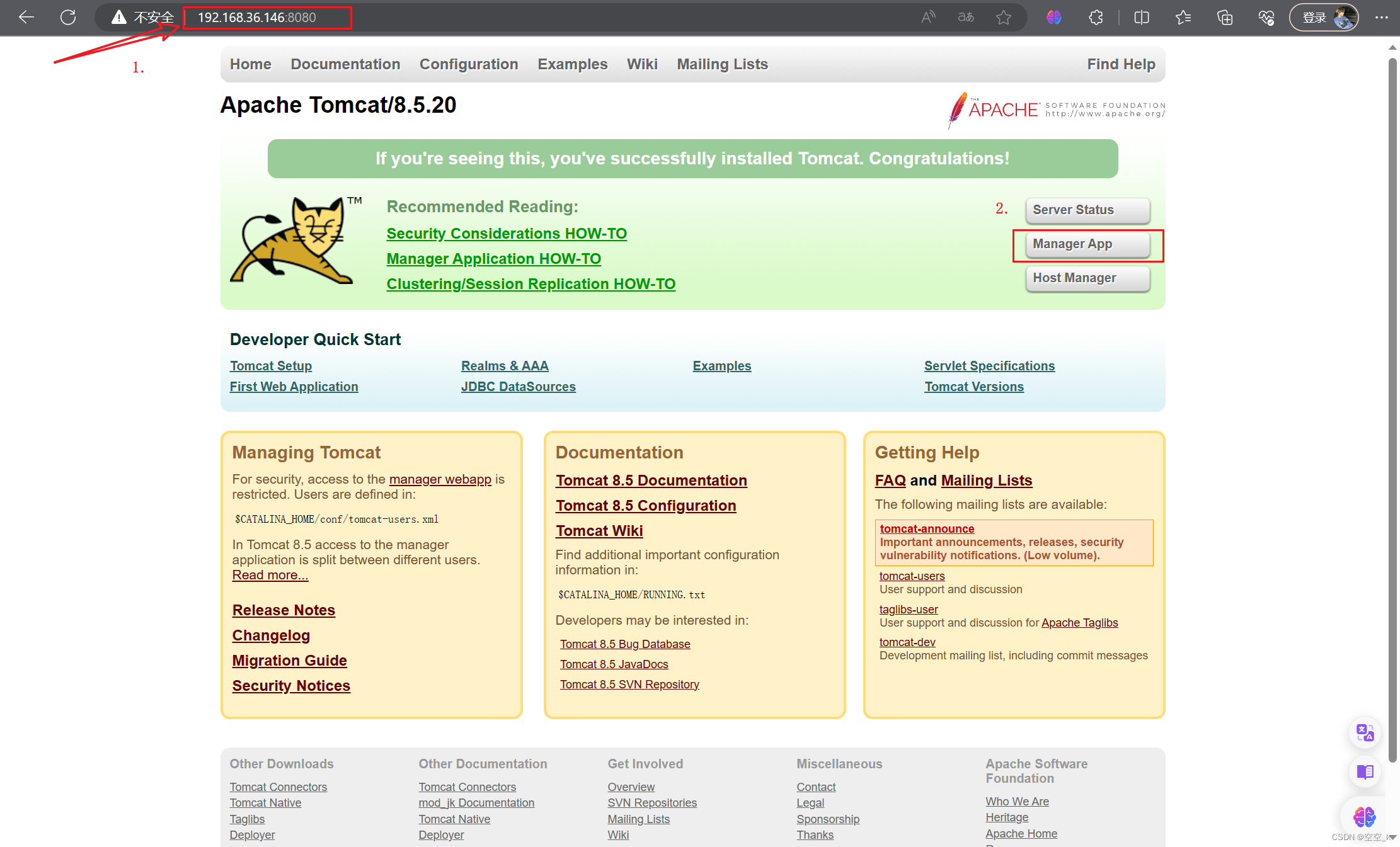Click the floating reader book icon
This screenshot has height=847, width=1400.
[1365, 771]
